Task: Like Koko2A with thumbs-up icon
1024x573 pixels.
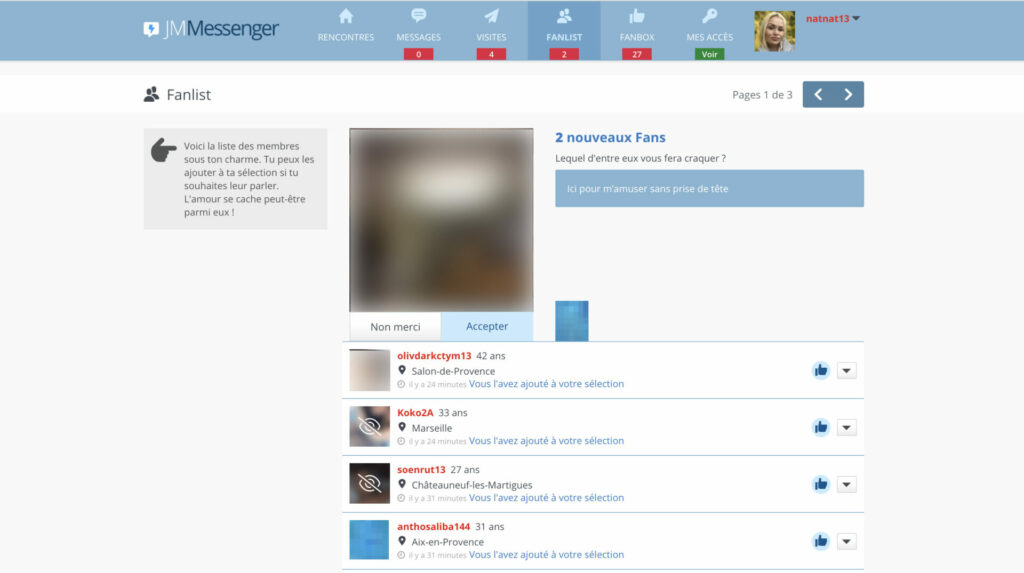Action: [x=821, y=427]
